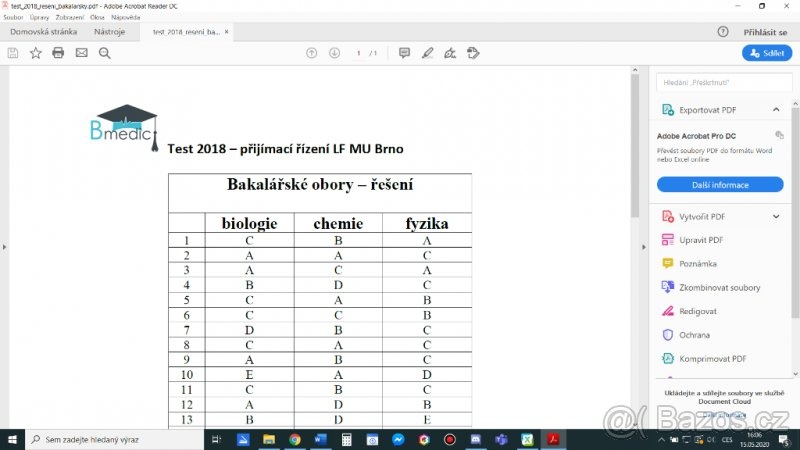Viewport: 800px width, 450px height.
Task: Click the page number field
Action: [x=359, y=53]
